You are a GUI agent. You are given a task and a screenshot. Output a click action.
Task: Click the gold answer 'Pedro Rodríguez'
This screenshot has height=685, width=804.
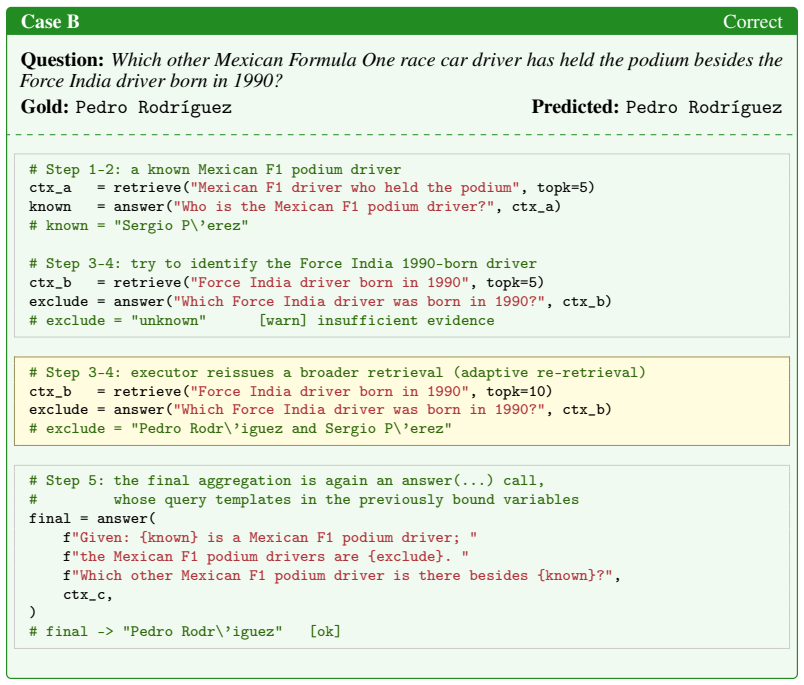[153, 107]
